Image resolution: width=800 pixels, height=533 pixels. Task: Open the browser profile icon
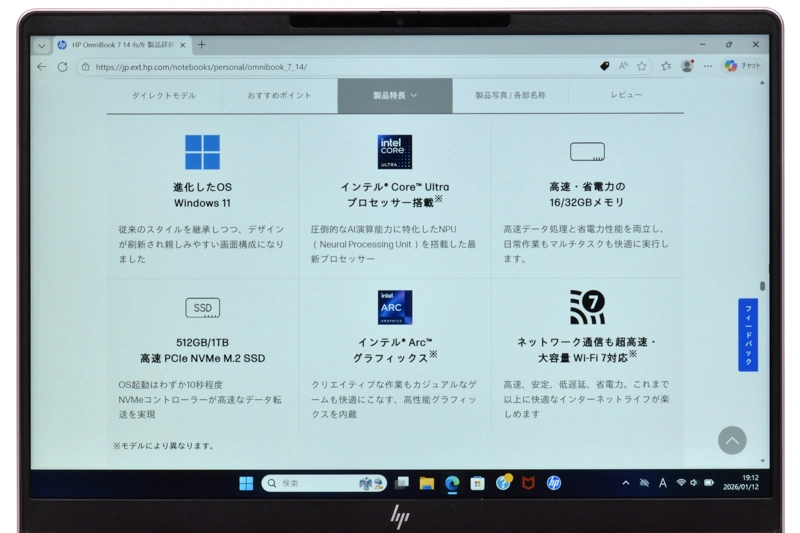pyautogui.click(x=688, y=66)
